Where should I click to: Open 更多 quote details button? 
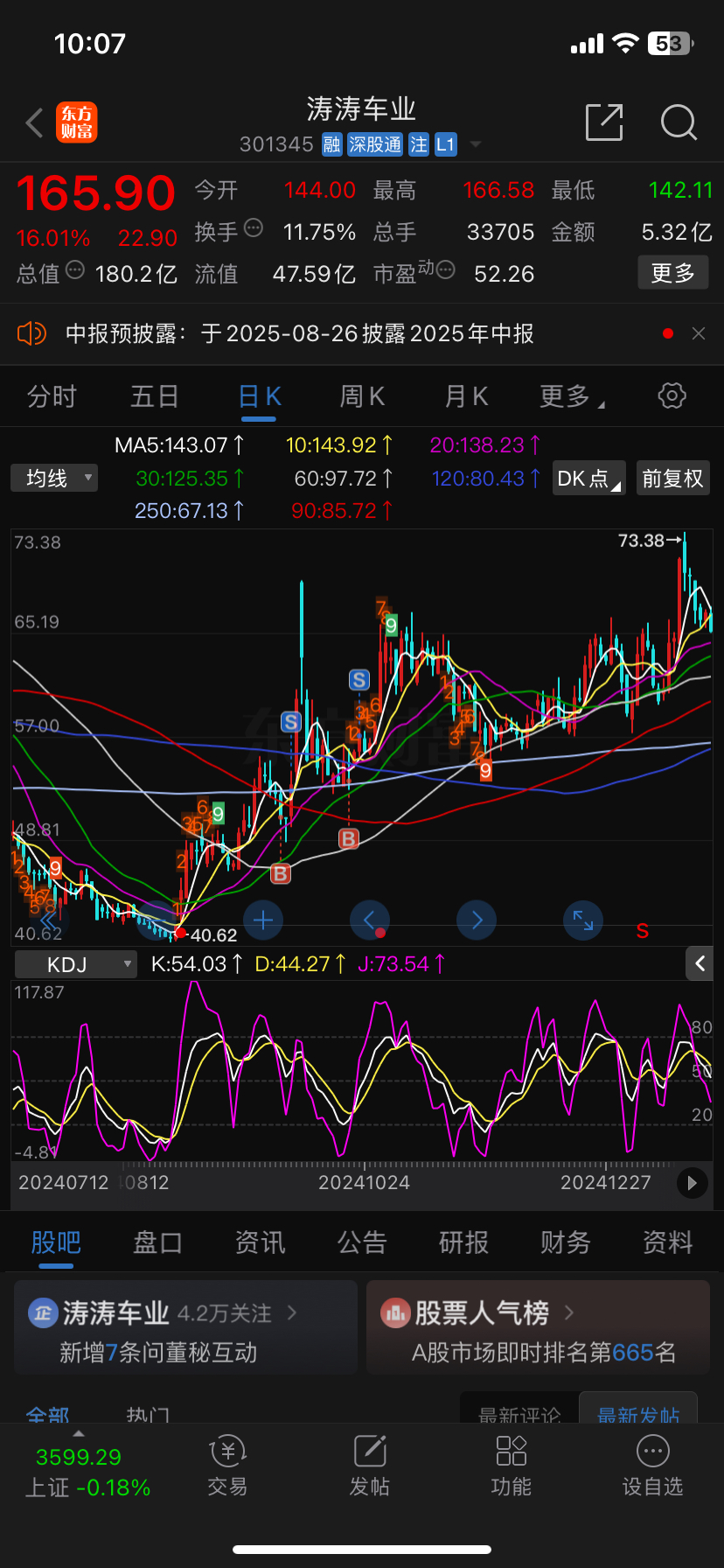coord(673,273)
